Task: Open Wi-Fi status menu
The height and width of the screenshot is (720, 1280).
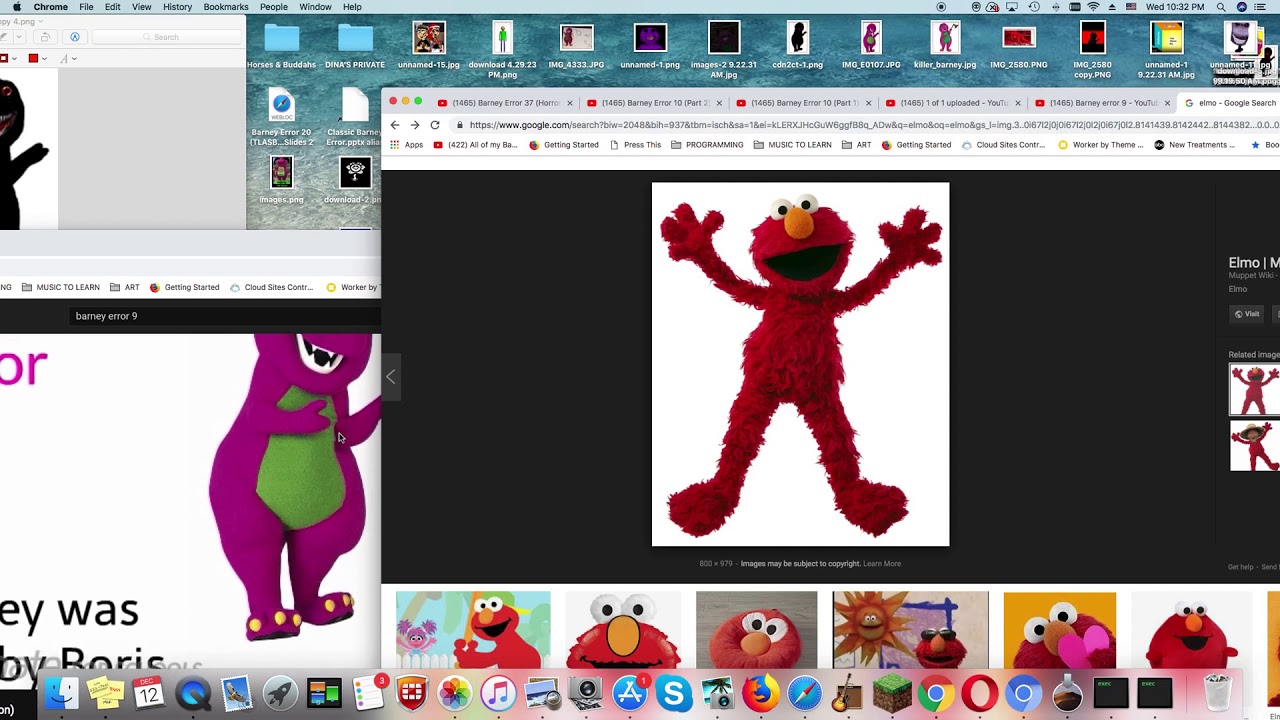Action: (x=1094, y=7)
